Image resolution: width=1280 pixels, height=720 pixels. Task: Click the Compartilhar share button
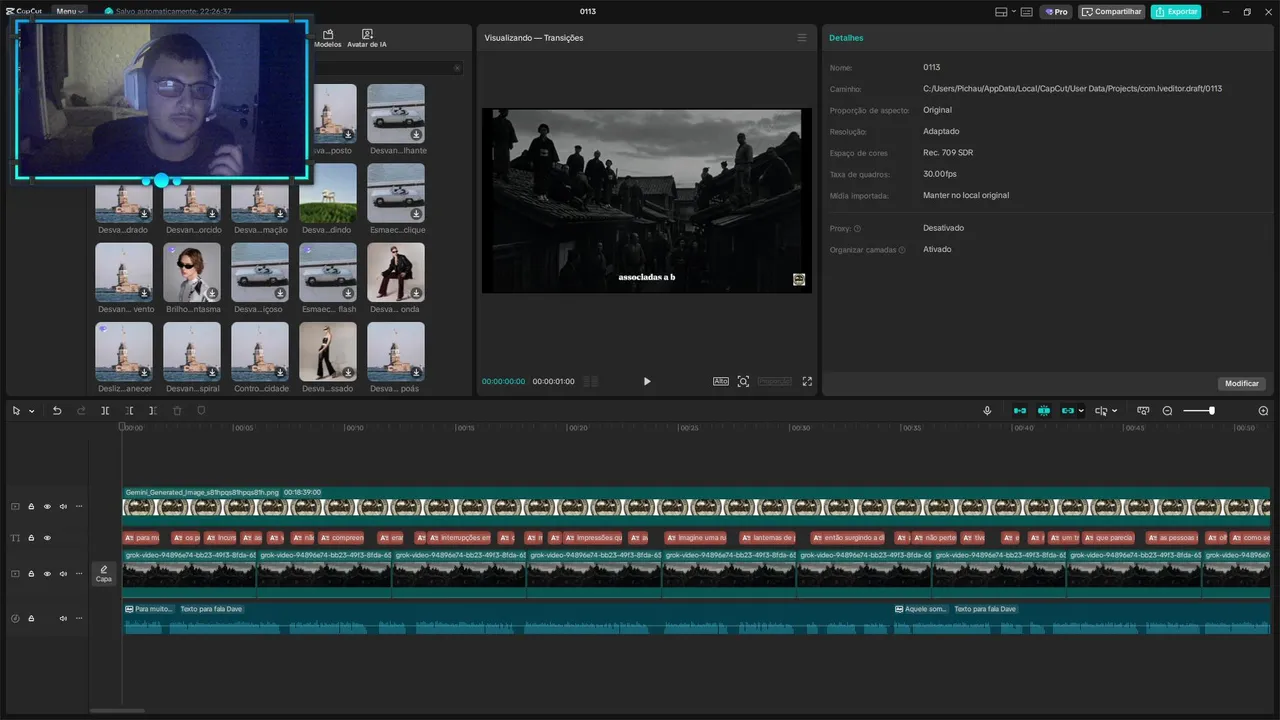1111,12
